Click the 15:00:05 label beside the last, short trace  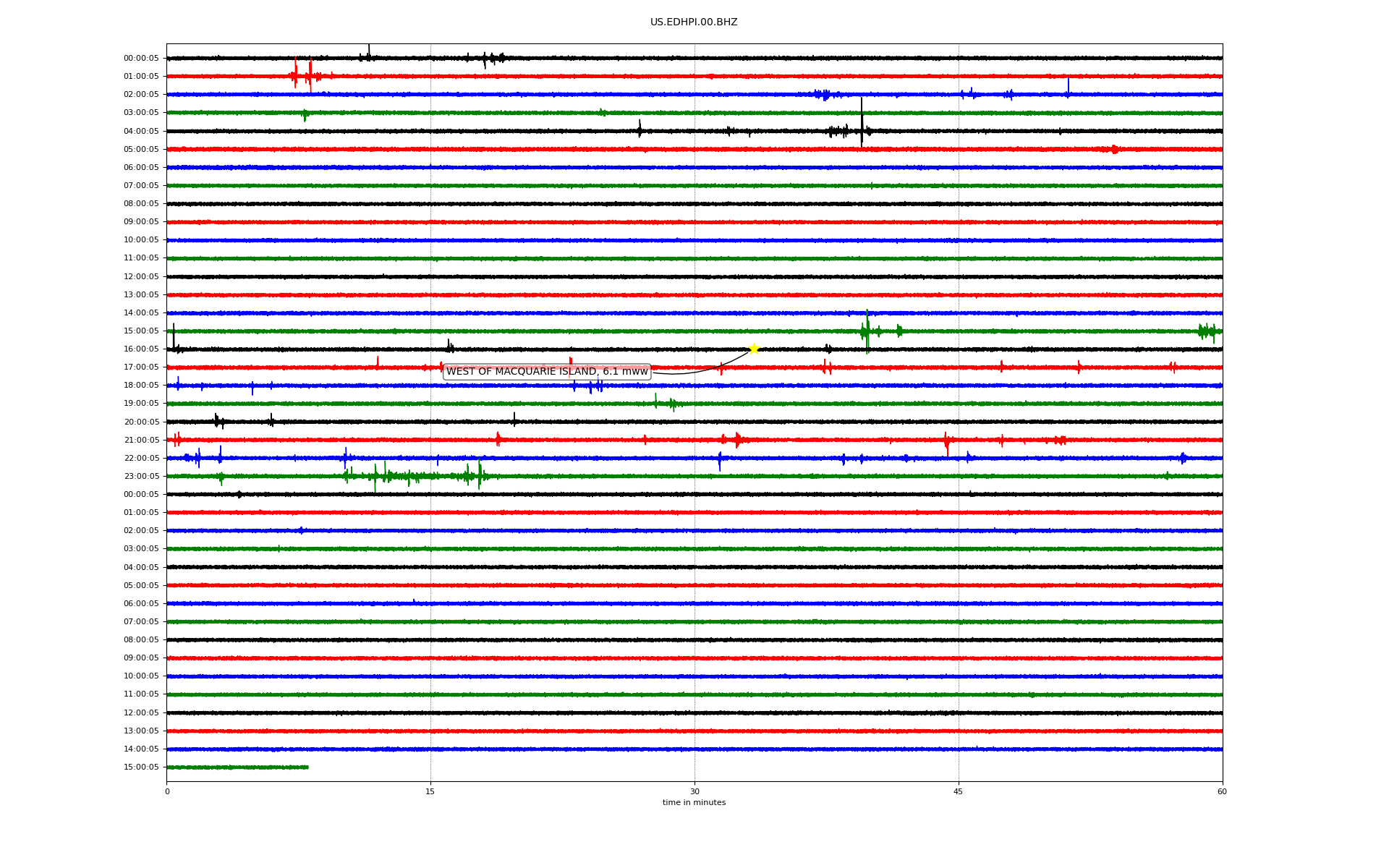click(141, 767)
